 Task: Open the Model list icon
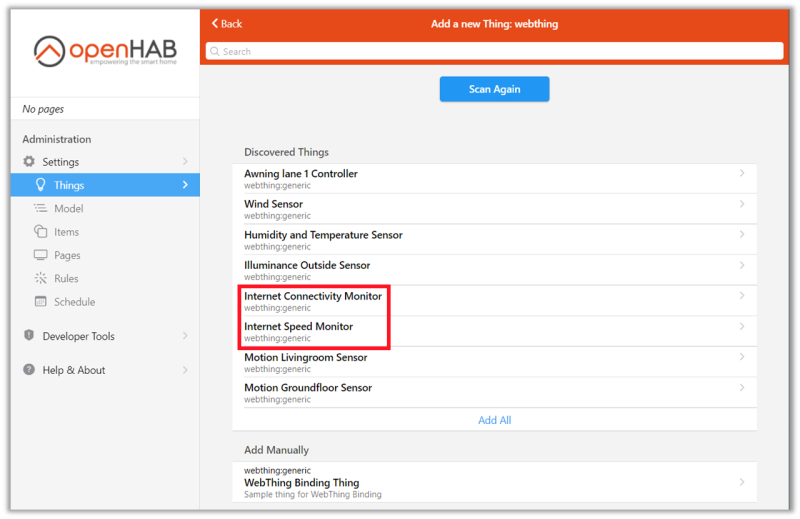[x=41, y=209]
